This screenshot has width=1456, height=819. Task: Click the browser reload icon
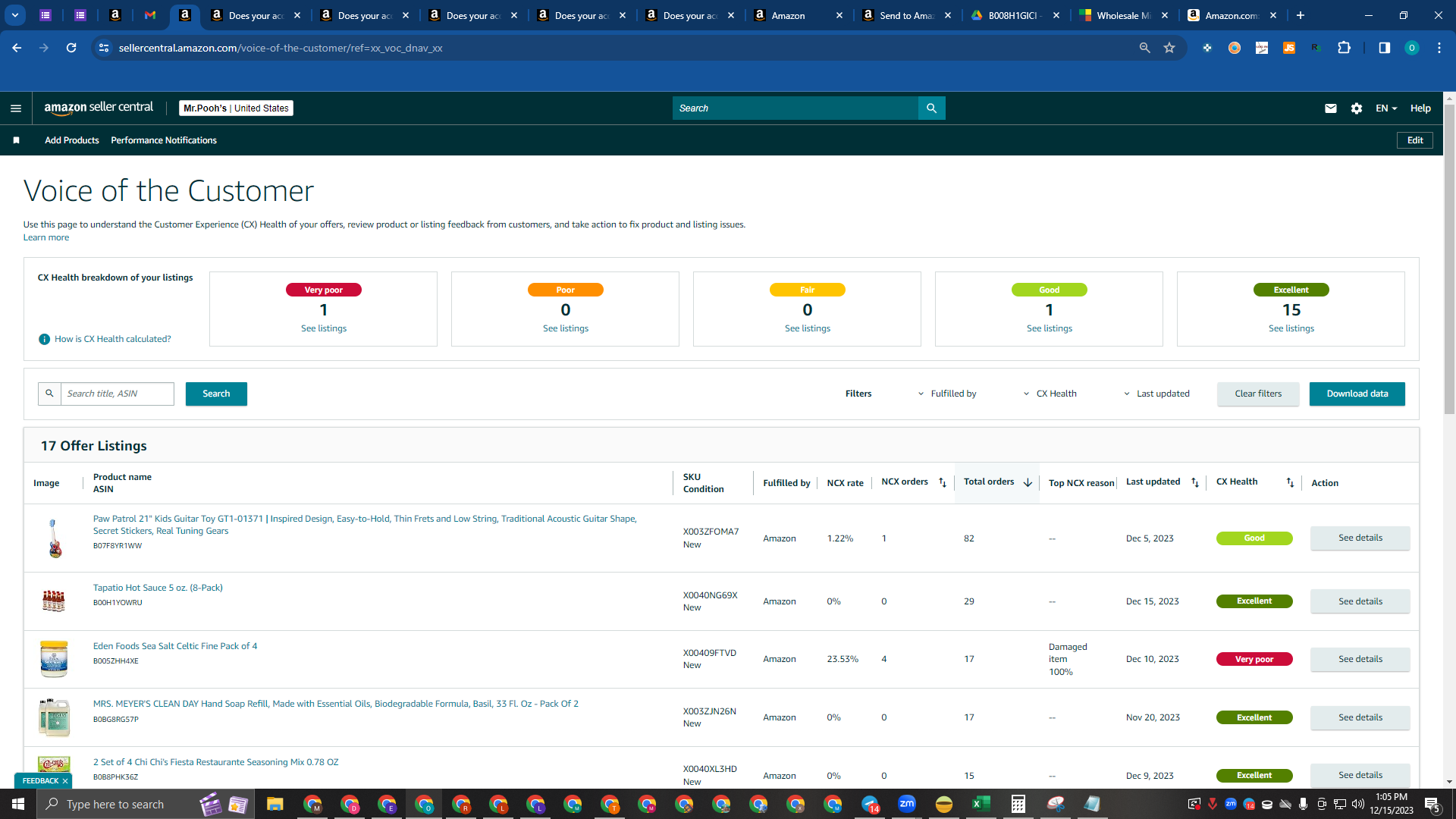pos(71,48)
